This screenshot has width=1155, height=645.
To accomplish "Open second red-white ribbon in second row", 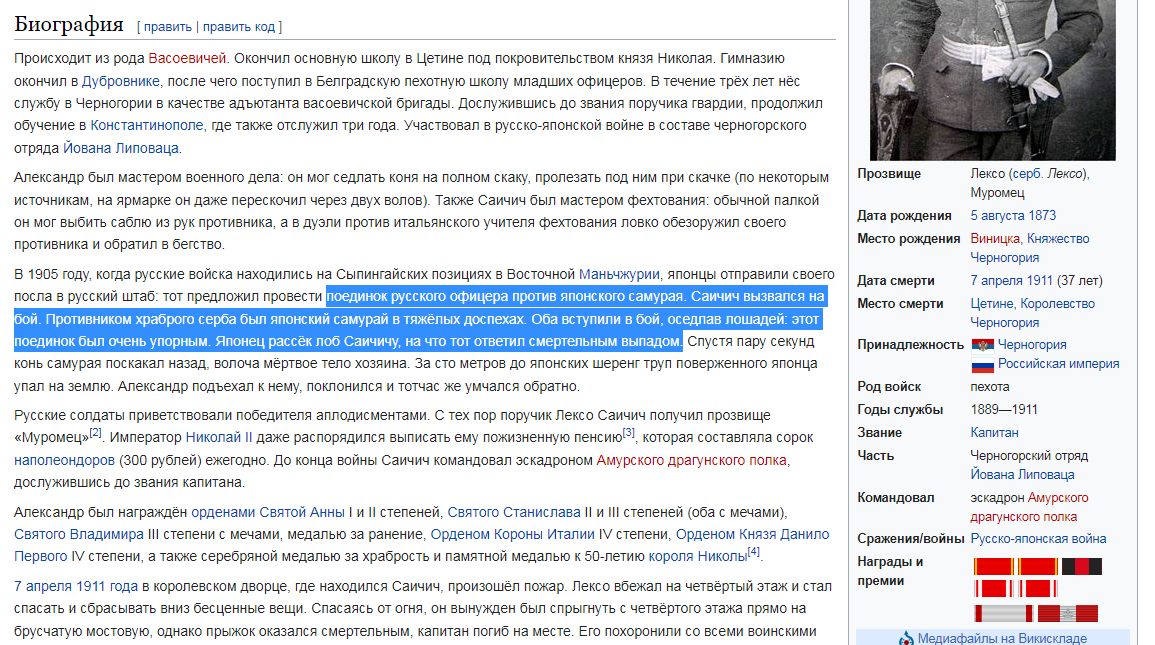I will pyautogui.click(x=1038, y=588).
